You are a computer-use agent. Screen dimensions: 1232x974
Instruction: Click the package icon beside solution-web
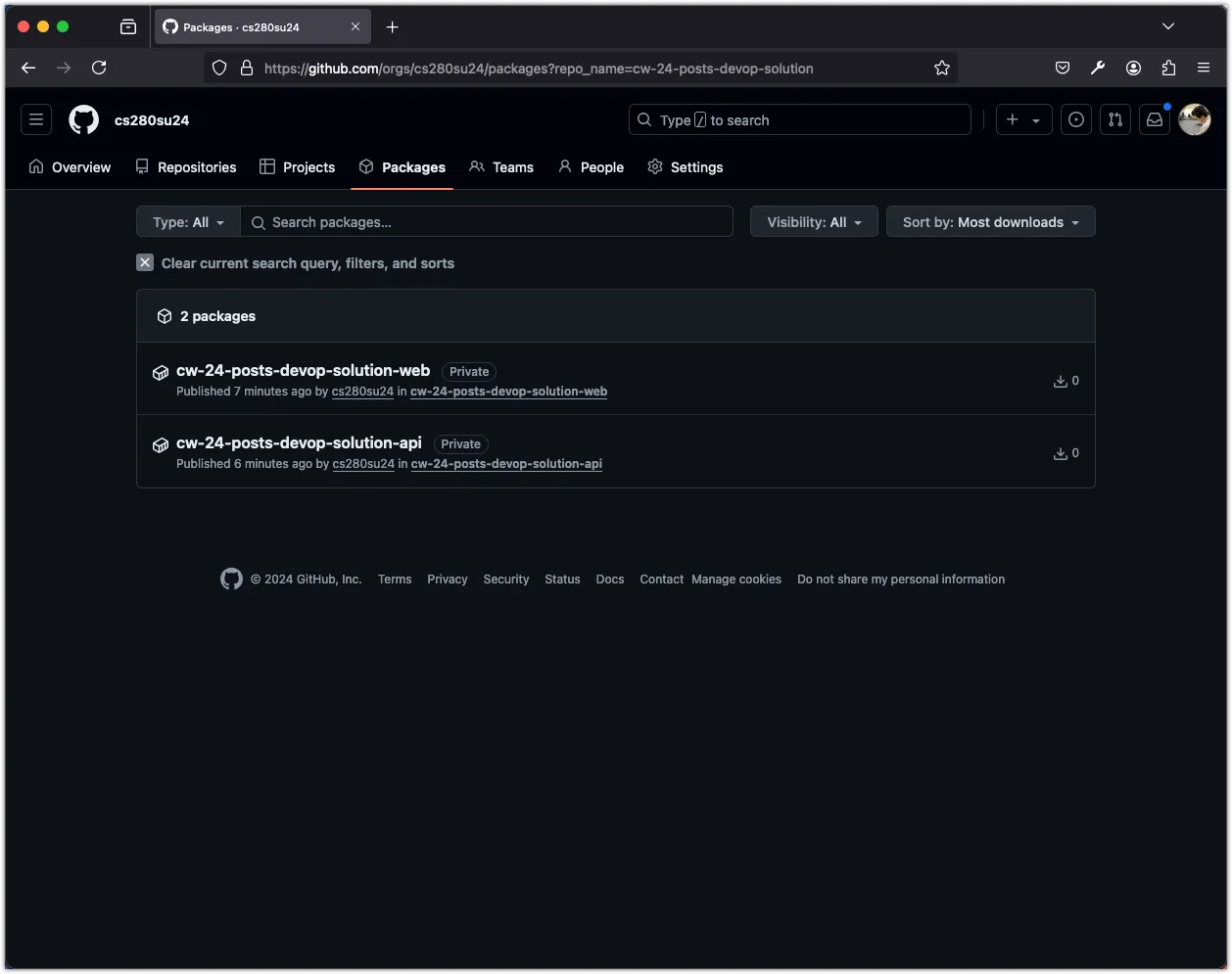tap(161, 372)
